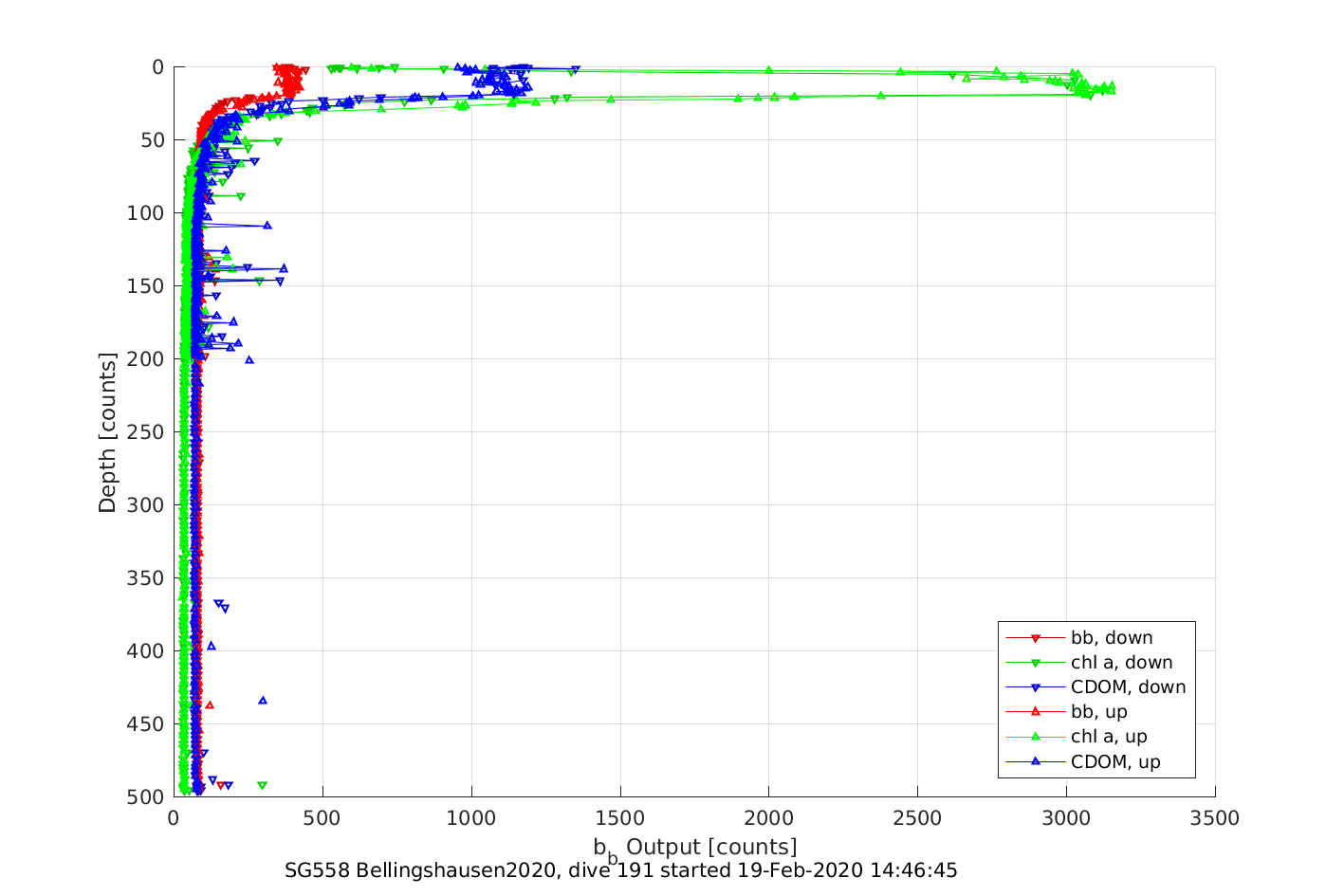Click the blue up-triangle point at depth 397
This screenshot has height=896, width=1344.
[212, 646]
